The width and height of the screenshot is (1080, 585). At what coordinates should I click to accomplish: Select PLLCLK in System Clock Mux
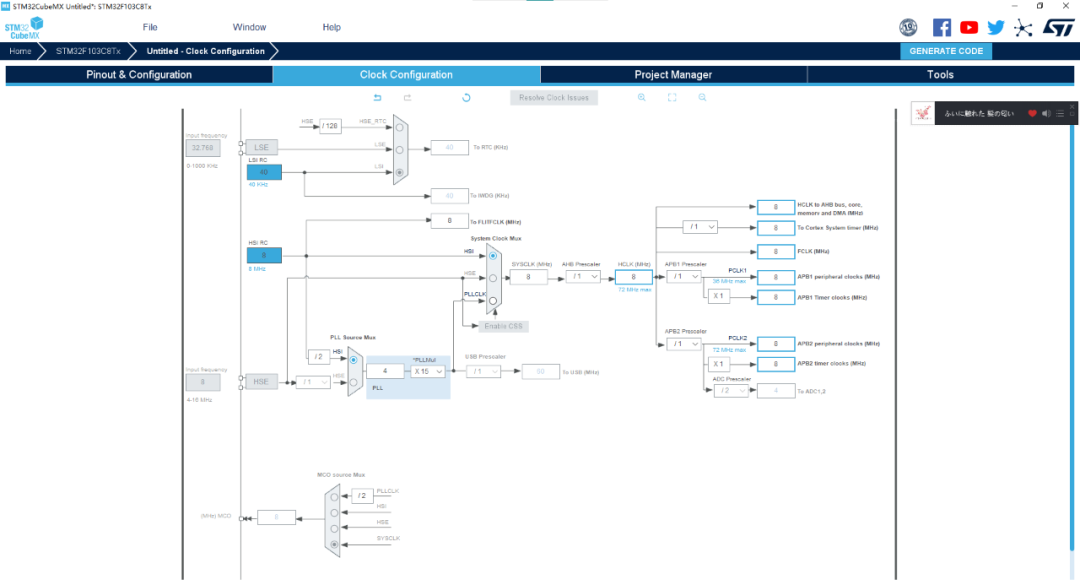coord(492,300)
